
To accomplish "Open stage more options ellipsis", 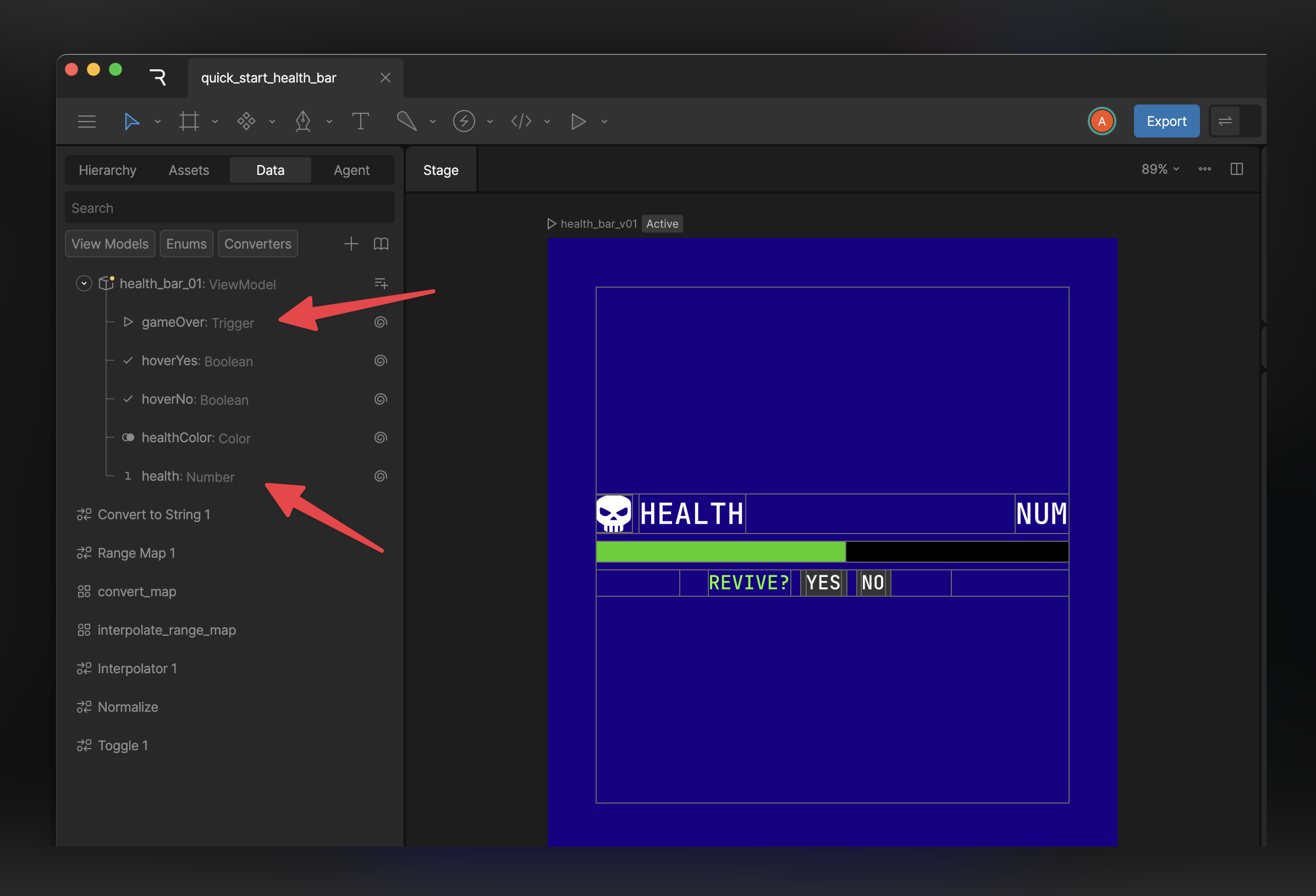I will click(x=1204, y=169).
